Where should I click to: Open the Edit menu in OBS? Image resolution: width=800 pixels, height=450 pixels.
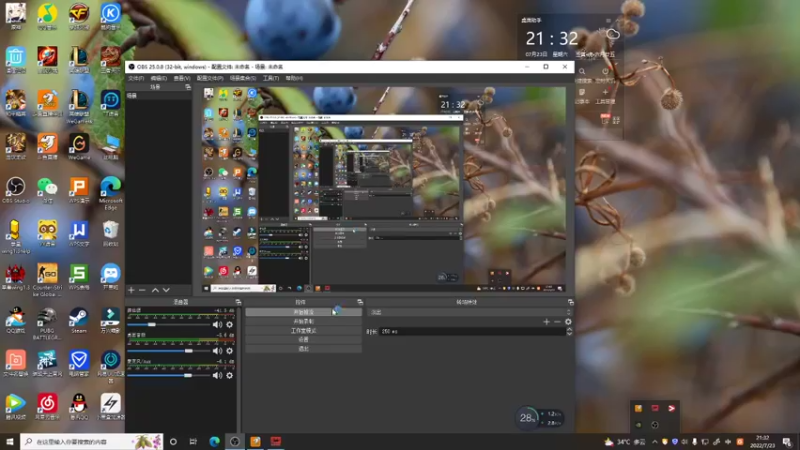[x=159, y=78]
